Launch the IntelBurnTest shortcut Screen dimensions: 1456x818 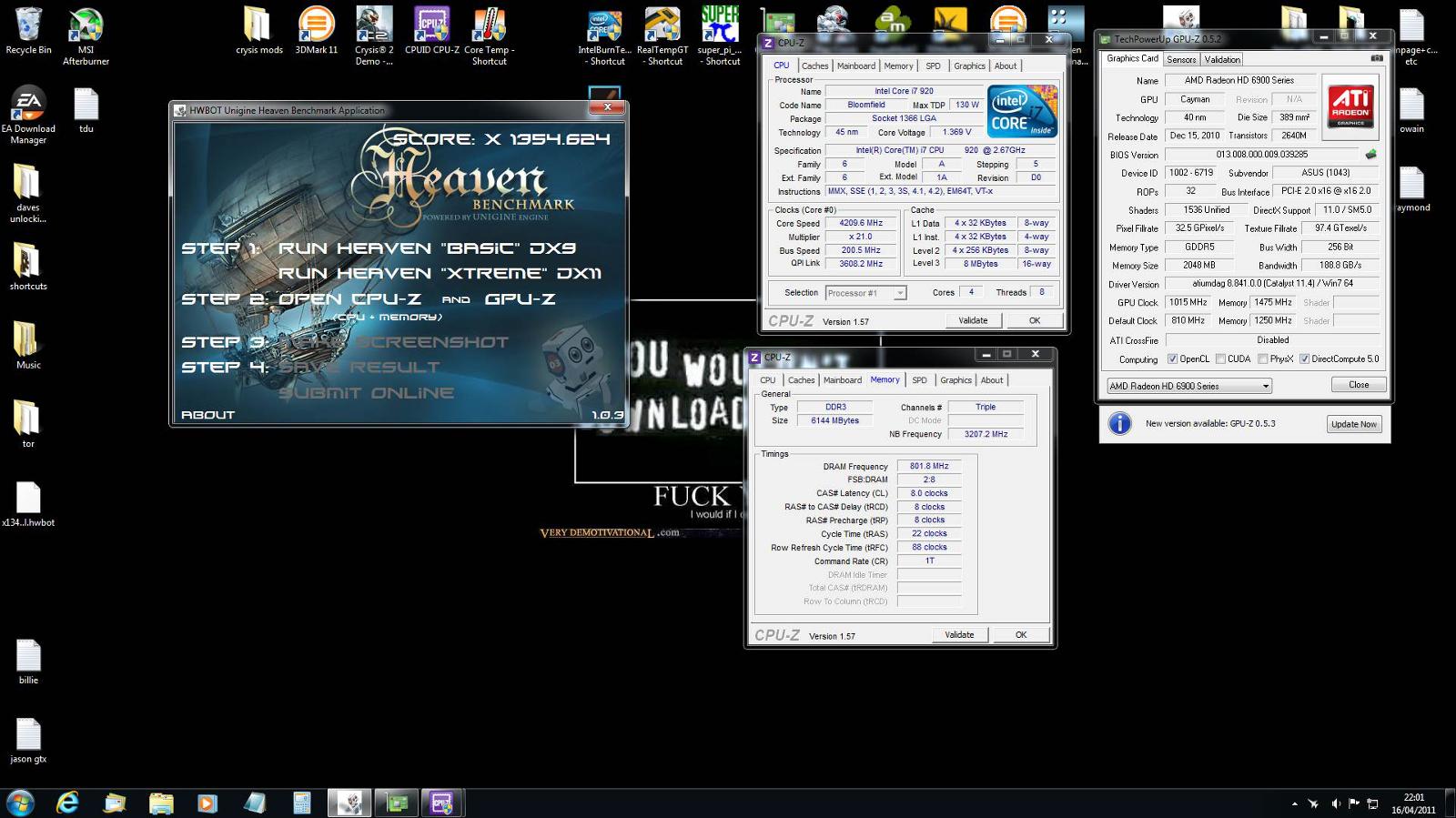[605, 36]
